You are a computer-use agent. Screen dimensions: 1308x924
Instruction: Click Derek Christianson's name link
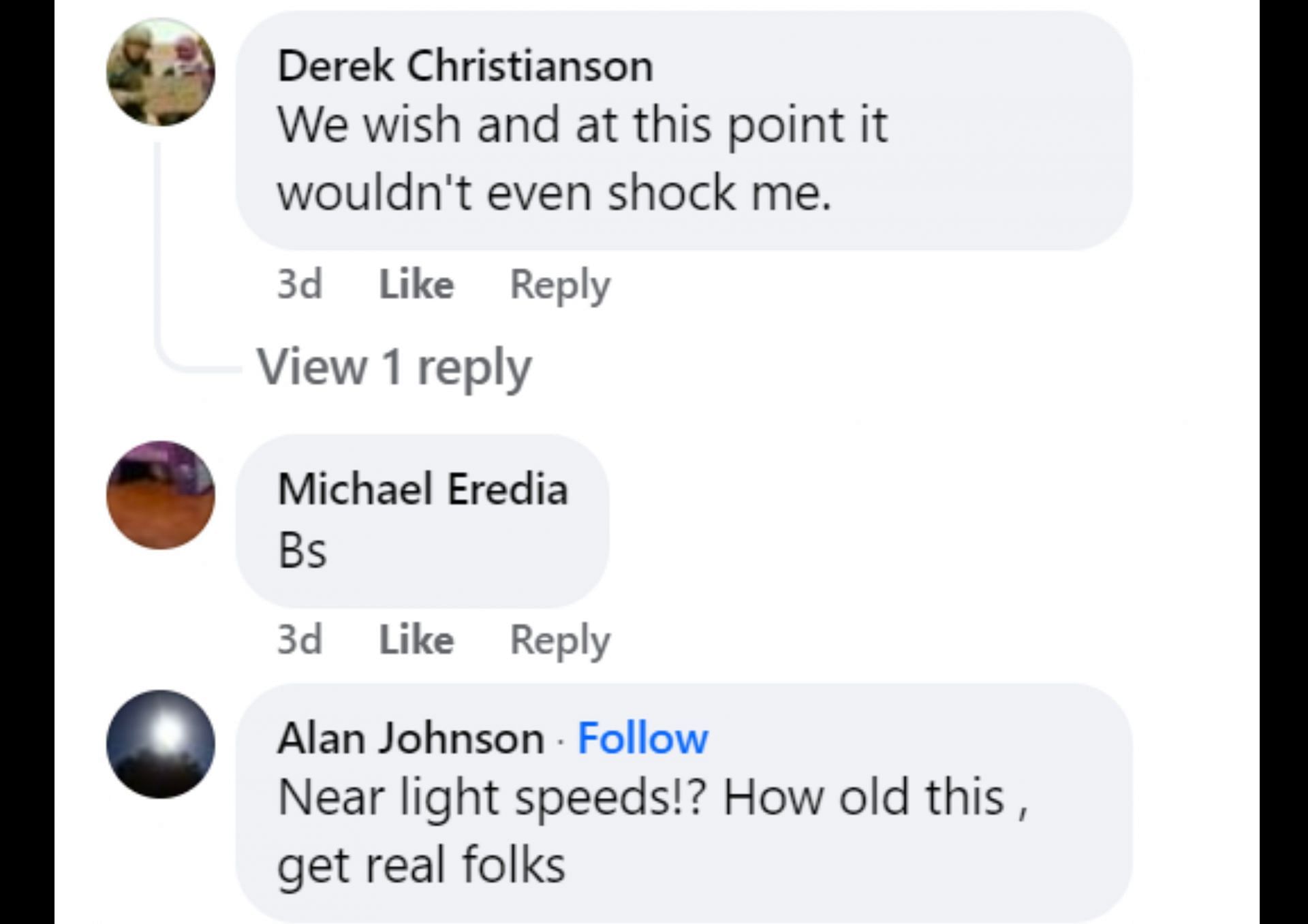click(465, 67)
